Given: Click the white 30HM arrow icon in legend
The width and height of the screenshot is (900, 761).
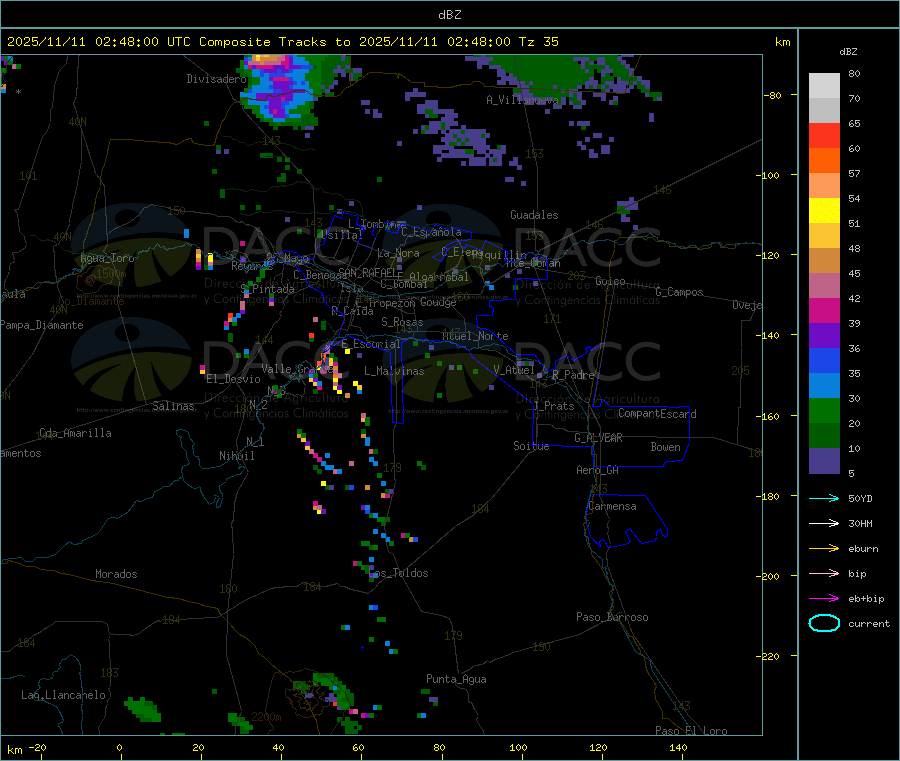Looking at the screenshot, I should coord(824,523).
